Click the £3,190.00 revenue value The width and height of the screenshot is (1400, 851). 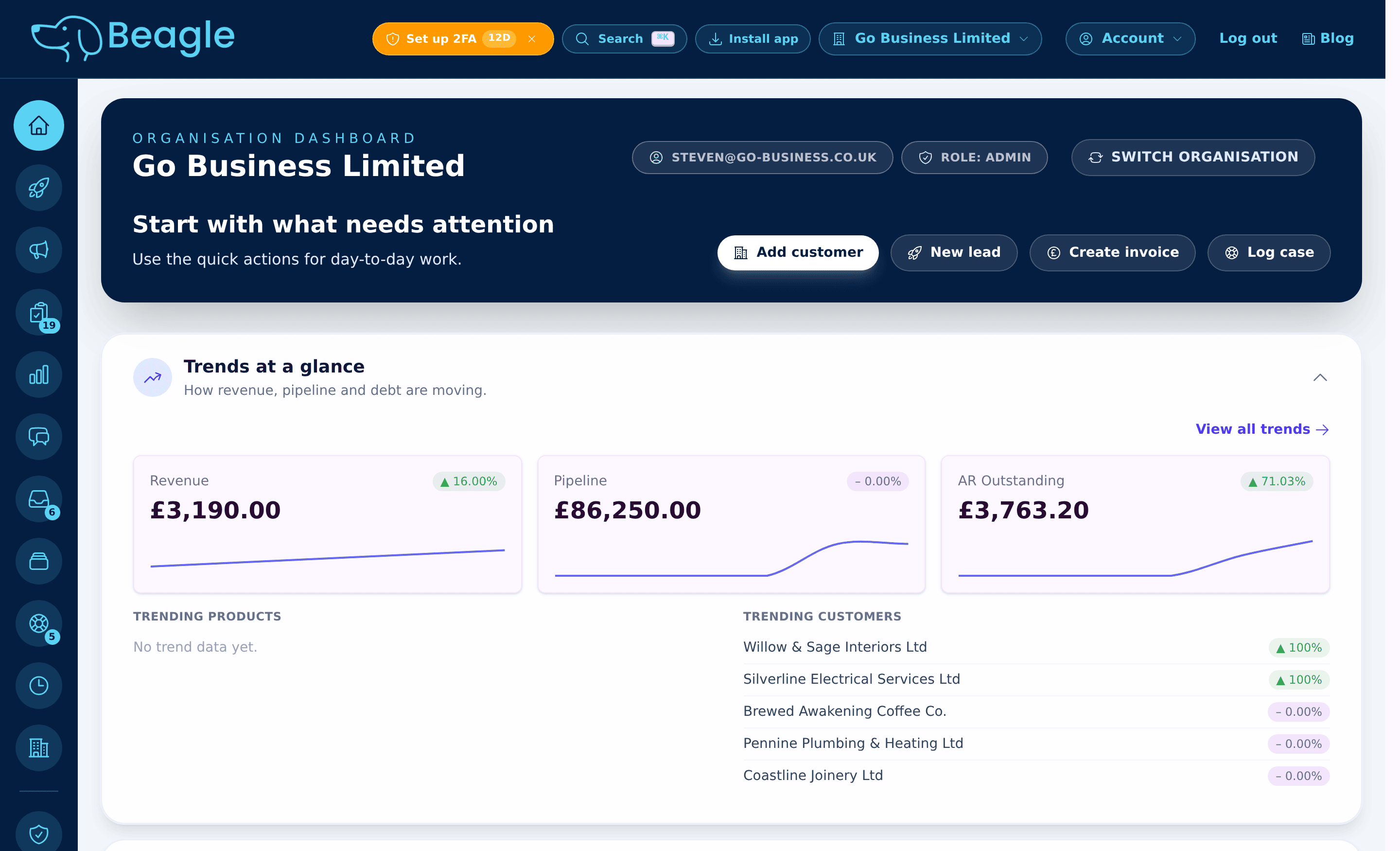tap(215, 510)
